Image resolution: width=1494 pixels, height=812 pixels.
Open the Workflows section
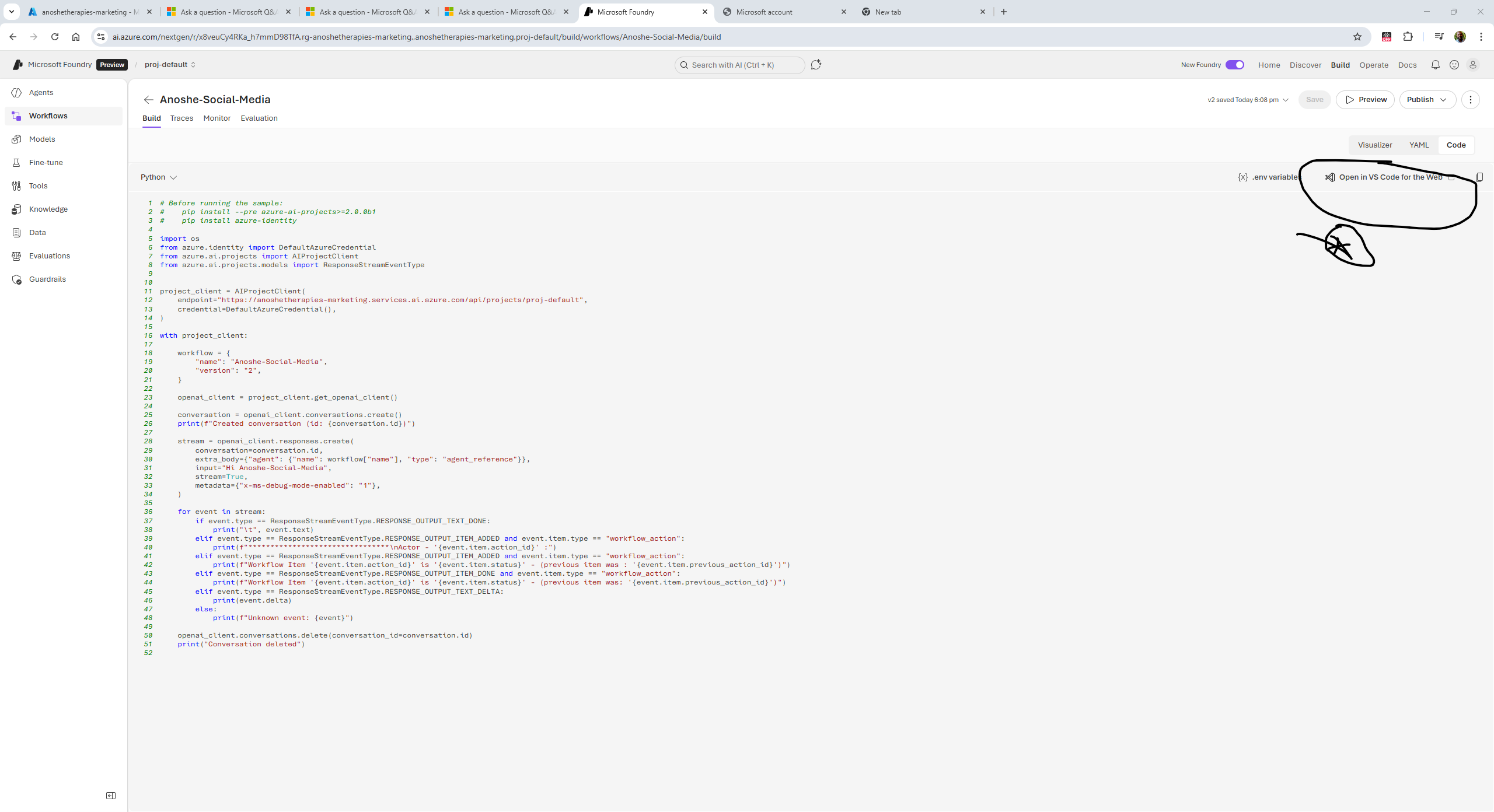(48, 116)
